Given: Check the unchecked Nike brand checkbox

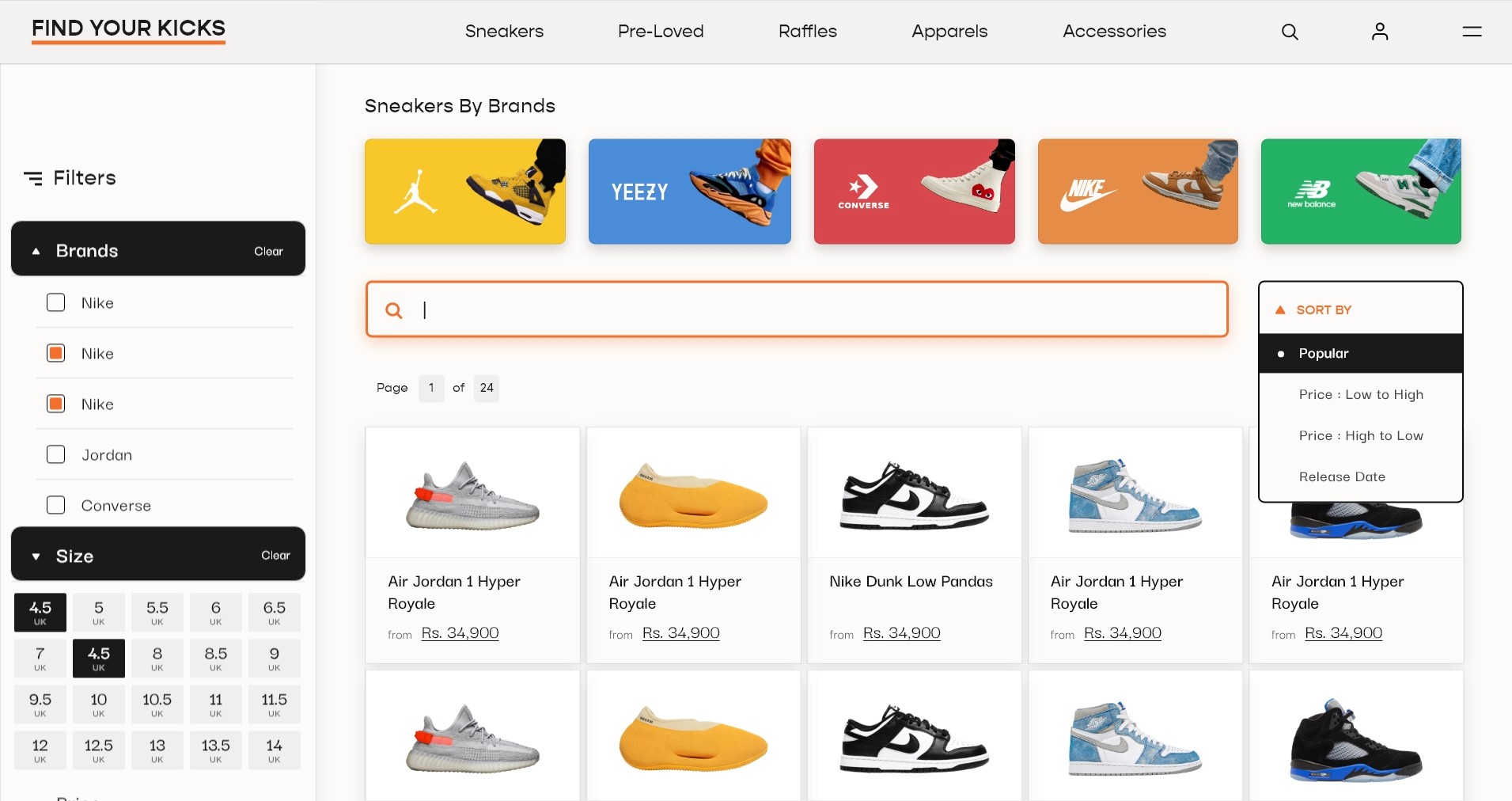Looking at the screenshot, I should 55,303.
